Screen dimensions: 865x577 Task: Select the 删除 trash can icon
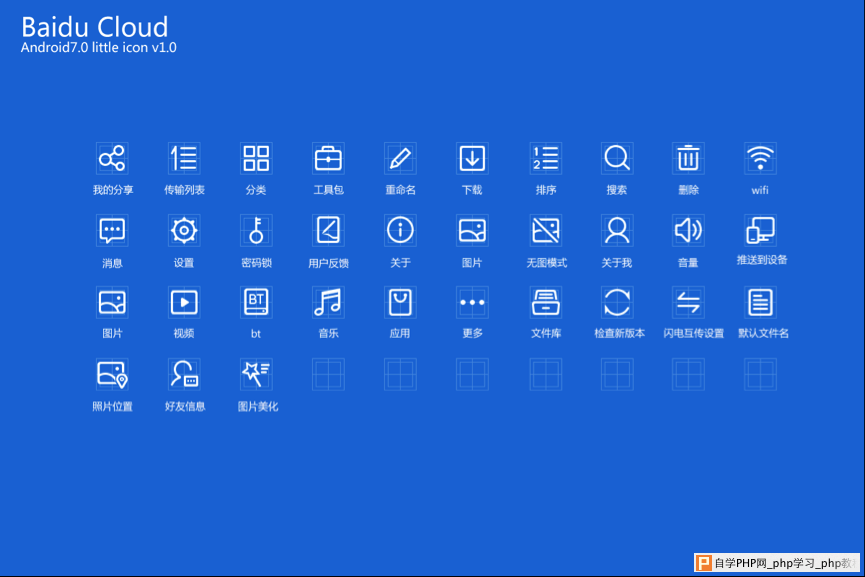[688, 158]
